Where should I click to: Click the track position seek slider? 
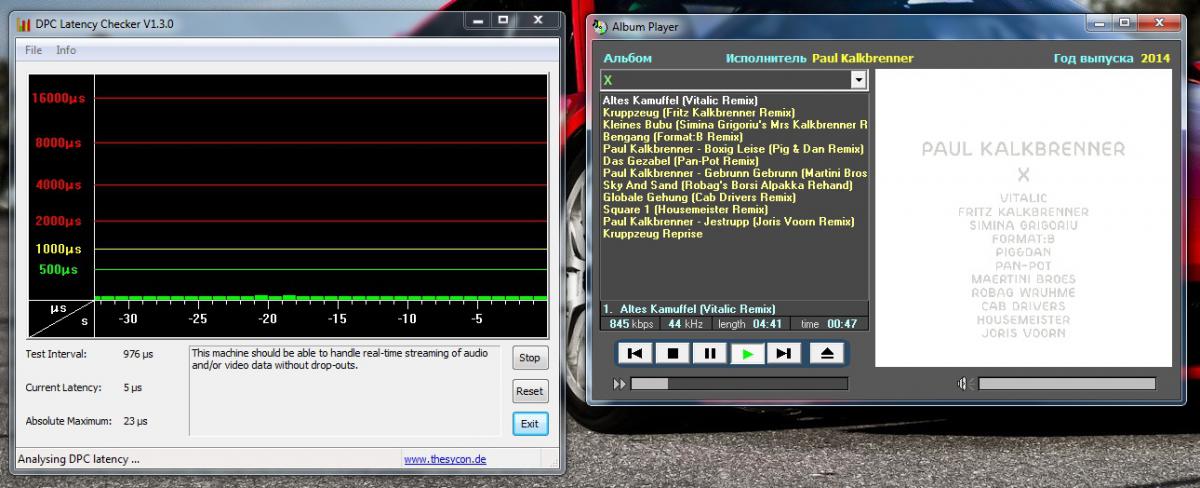(x=739, y=383)
